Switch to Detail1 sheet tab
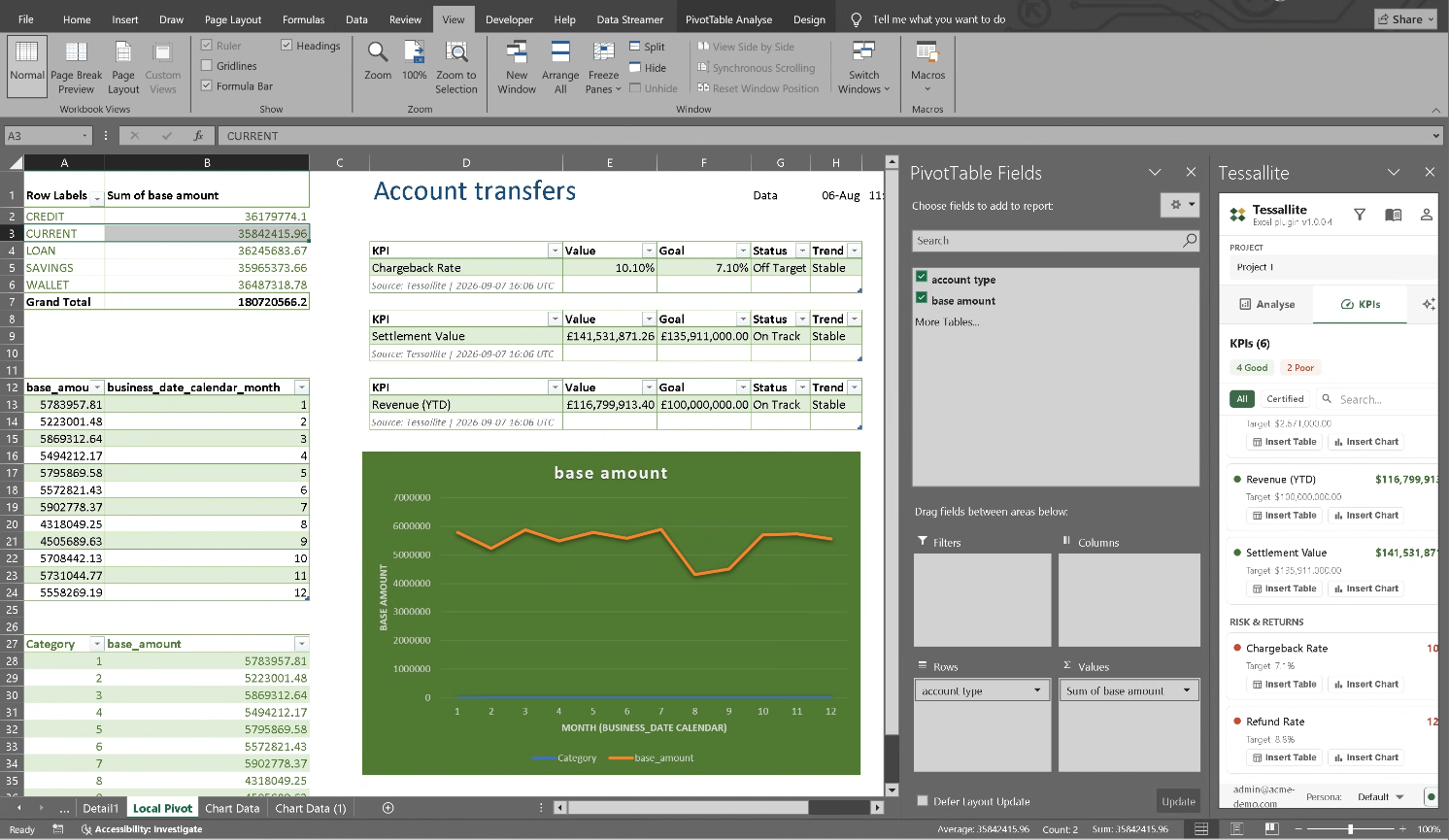 click(x=100, y=808)
